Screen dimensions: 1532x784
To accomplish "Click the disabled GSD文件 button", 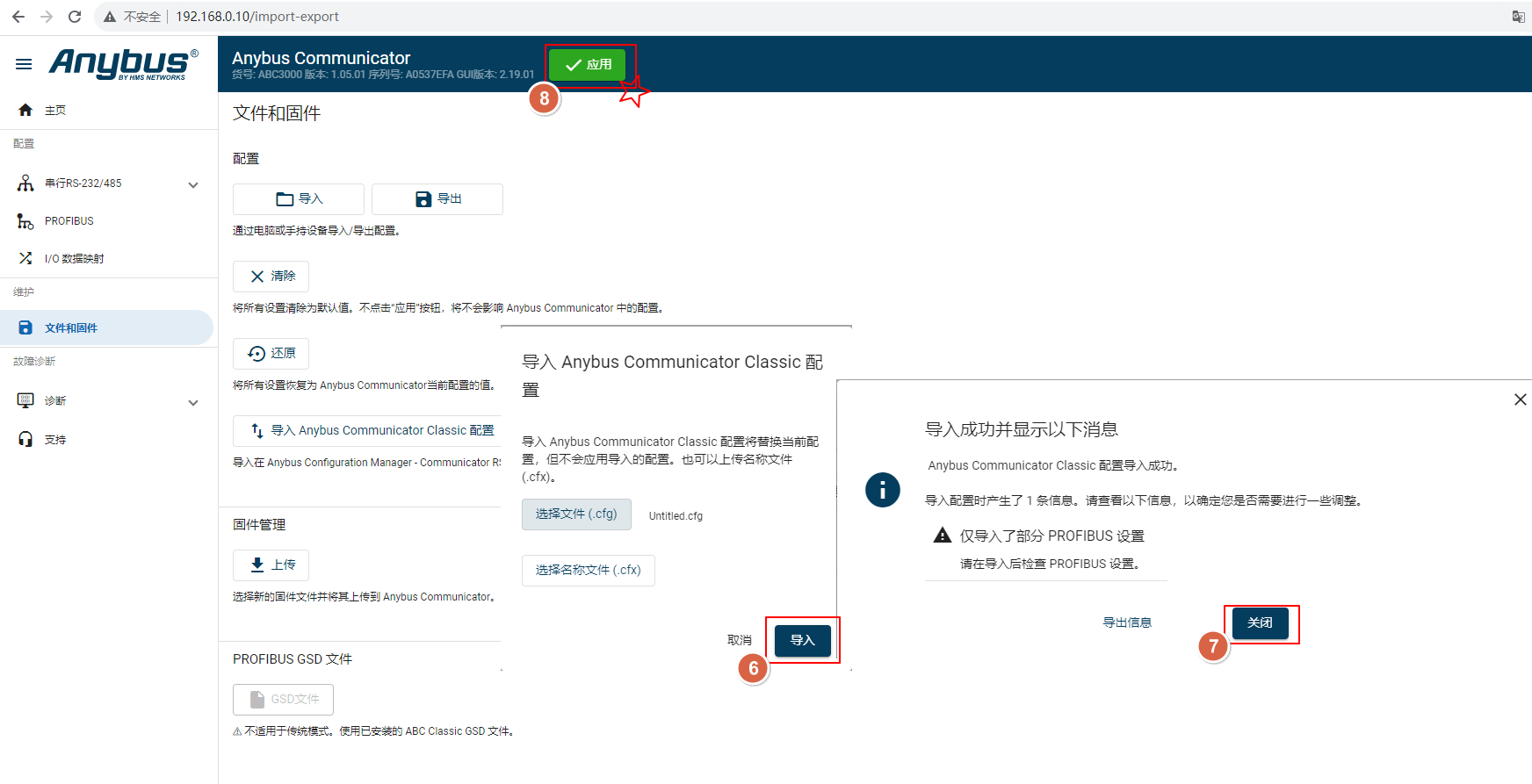I will 283,700.
